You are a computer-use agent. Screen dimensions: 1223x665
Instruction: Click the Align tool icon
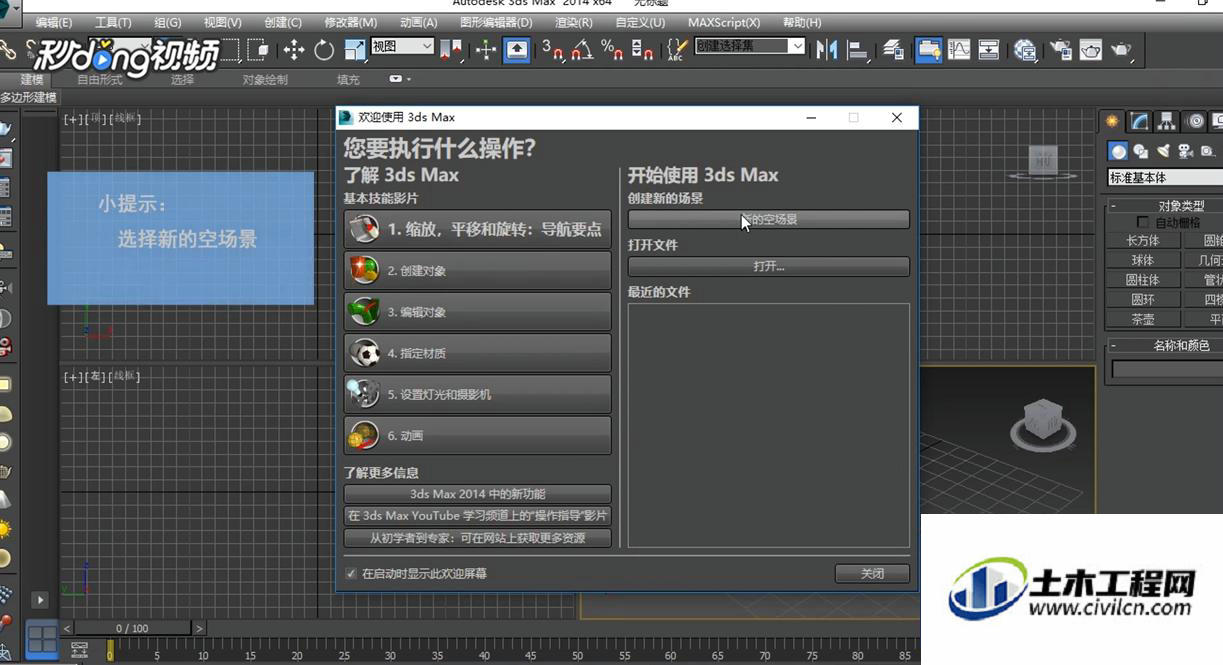pyautogui.click(x=858, y=49)
